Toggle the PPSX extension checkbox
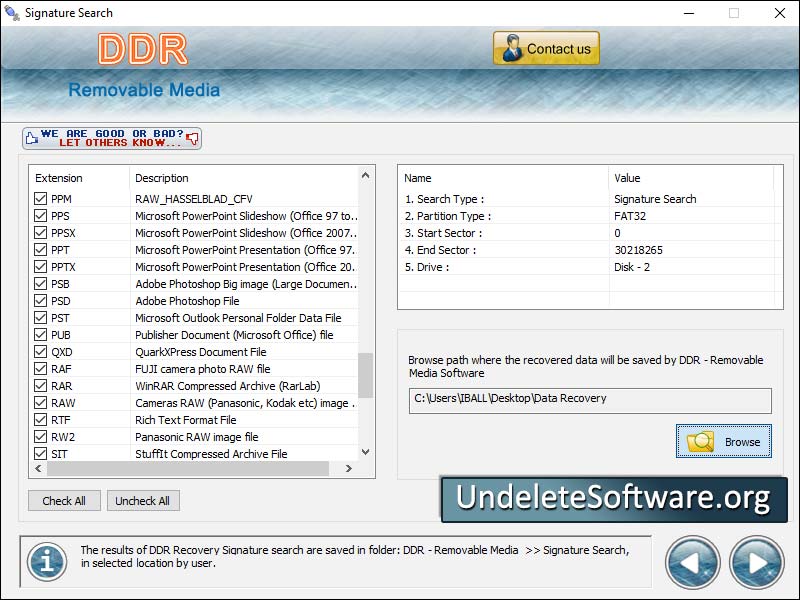 (40, 233)
